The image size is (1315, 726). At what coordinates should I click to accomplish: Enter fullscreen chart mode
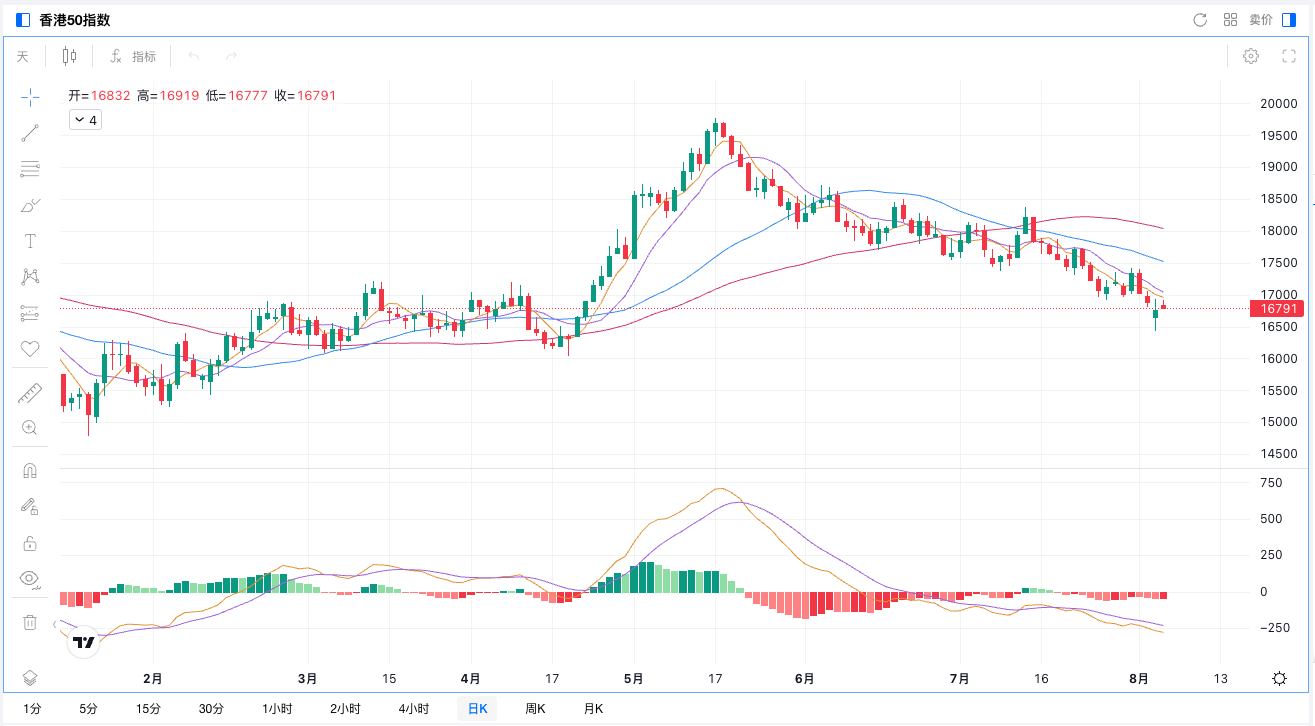(1289, 56)
